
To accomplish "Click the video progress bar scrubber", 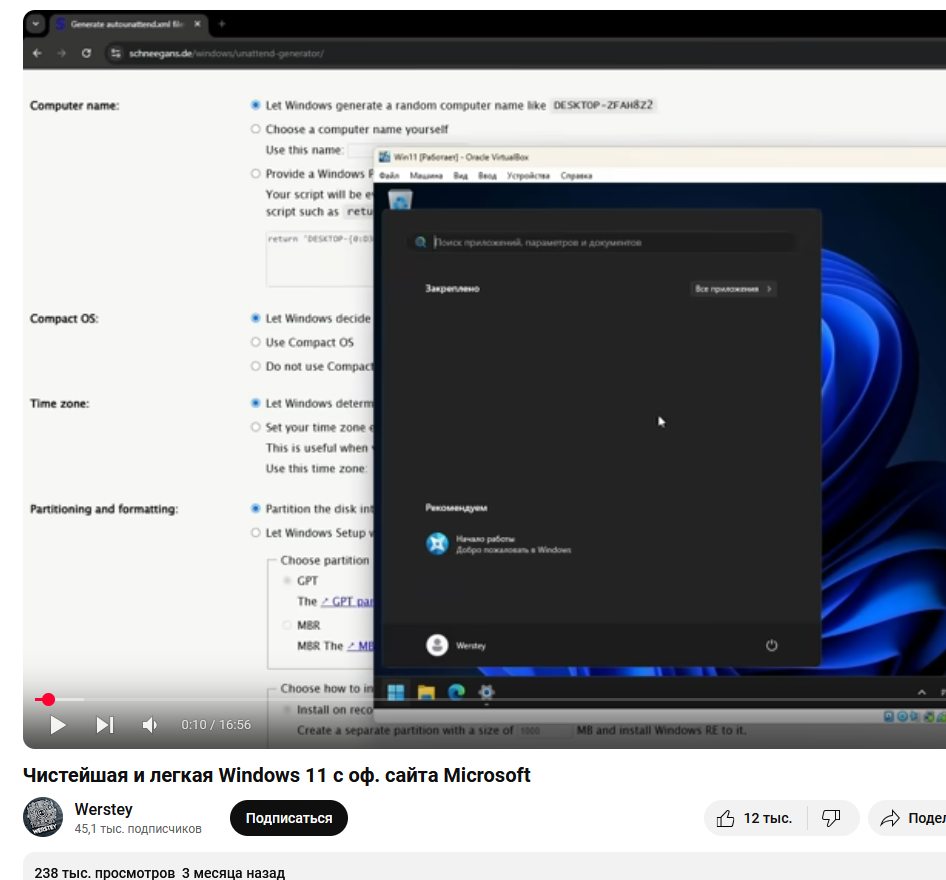I will 48,699.
